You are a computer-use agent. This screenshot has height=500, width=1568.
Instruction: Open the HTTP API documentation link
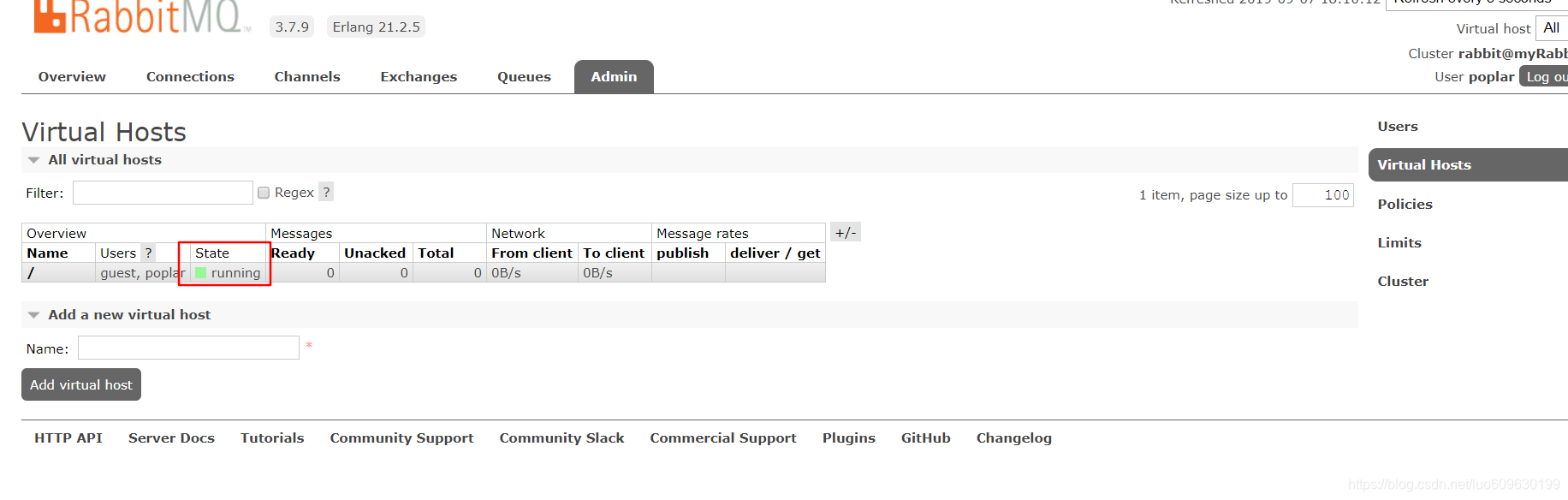[68, 437]
